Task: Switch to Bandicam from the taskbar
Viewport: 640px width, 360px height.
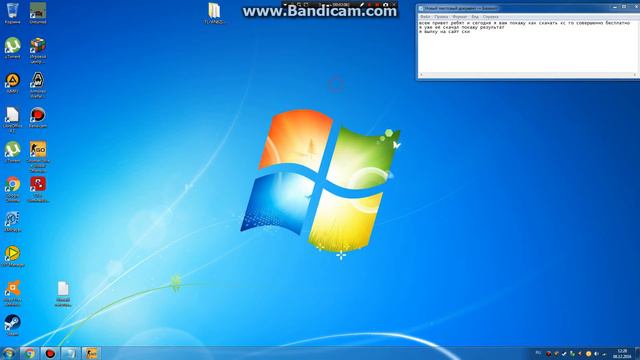Action: click(x=50, y=353)
